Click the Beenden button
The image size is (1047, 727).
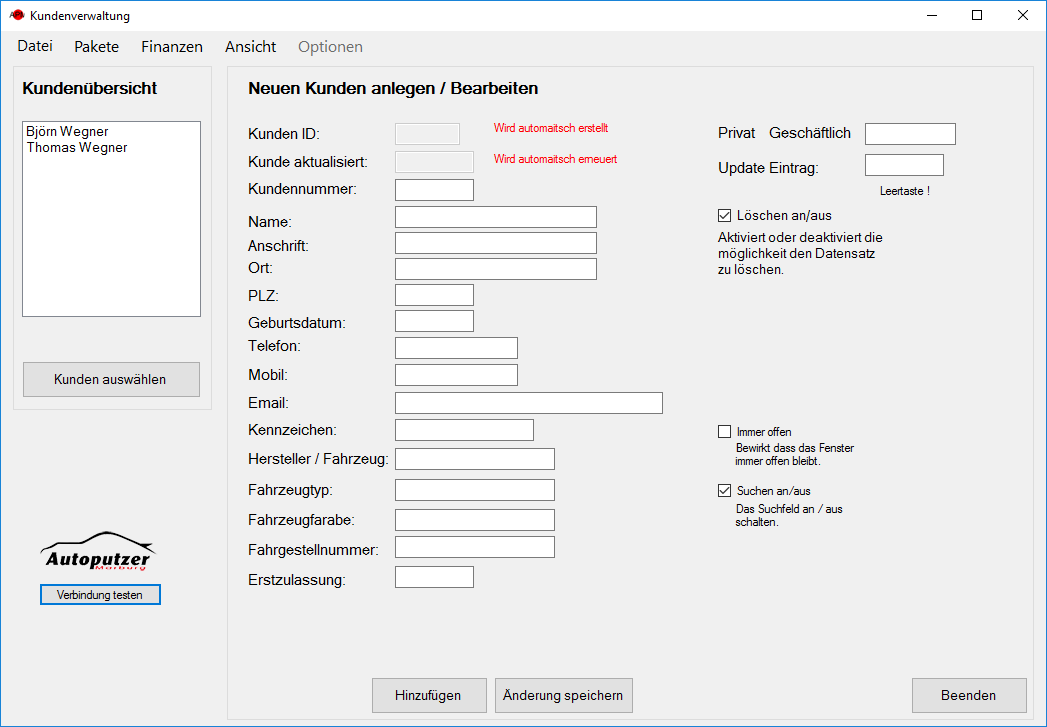pos(968,696)
